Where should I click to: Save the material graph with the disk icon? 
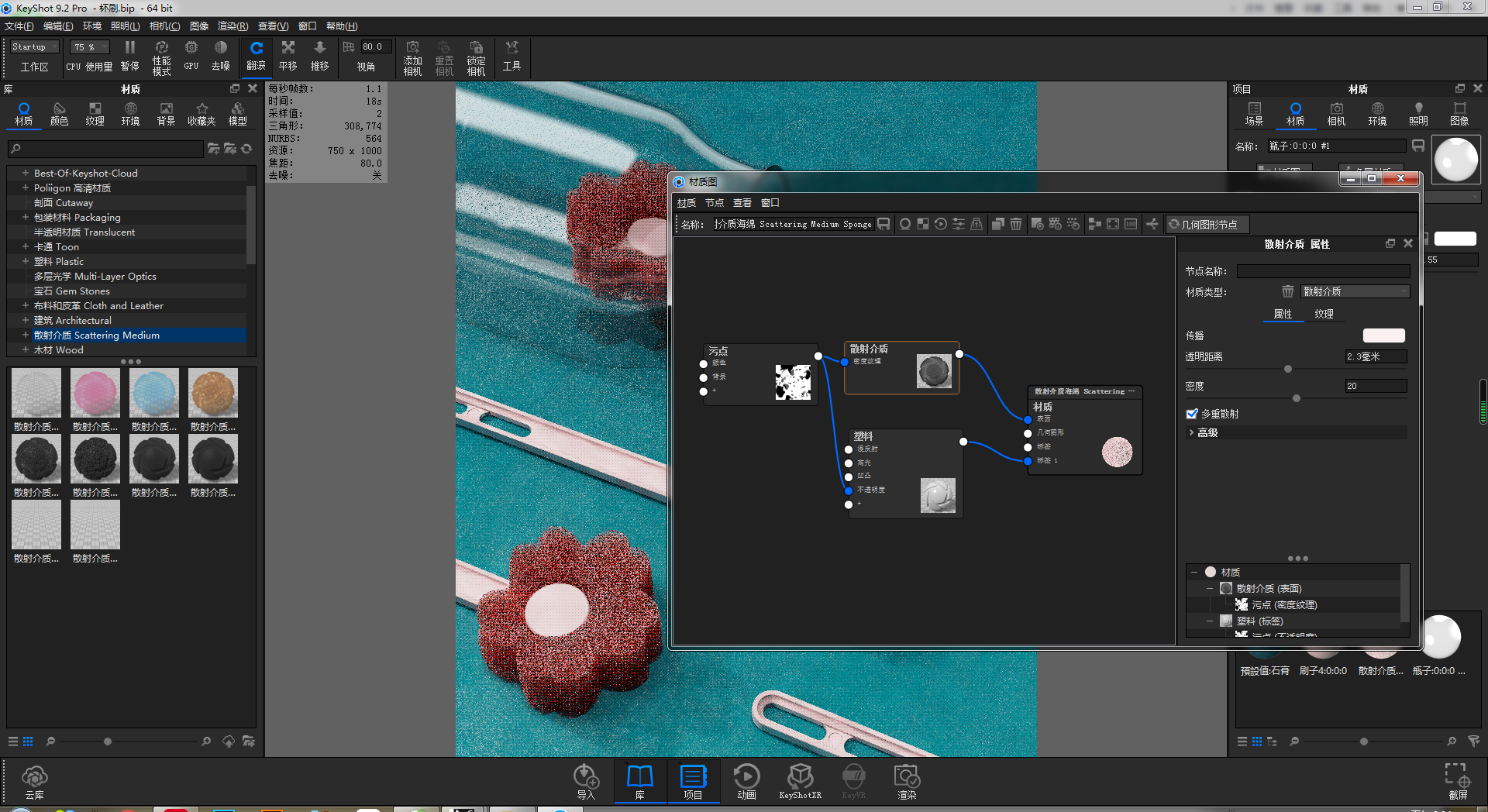click(x=883, y=224)
